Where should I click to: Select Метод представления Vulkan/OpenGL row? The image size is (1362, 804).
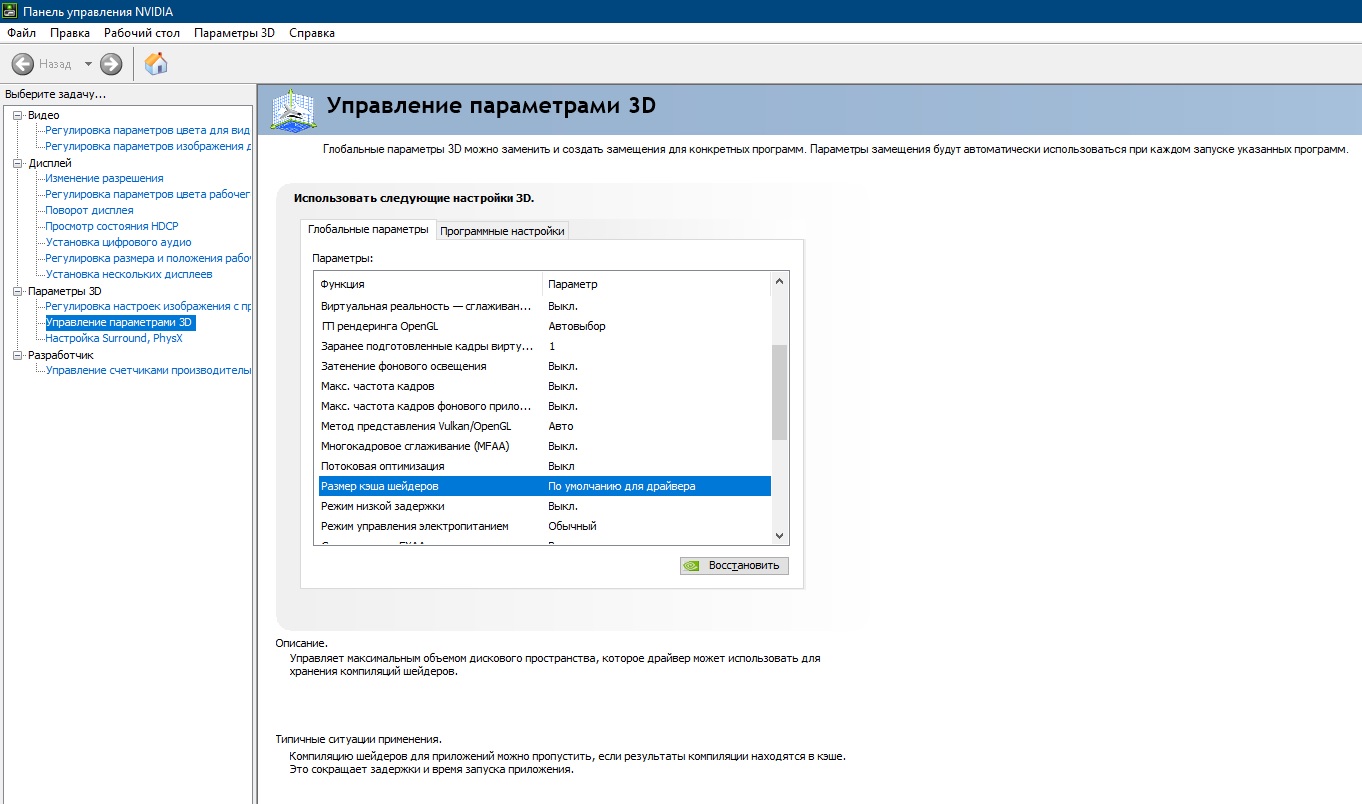click(x=545, y=426)
